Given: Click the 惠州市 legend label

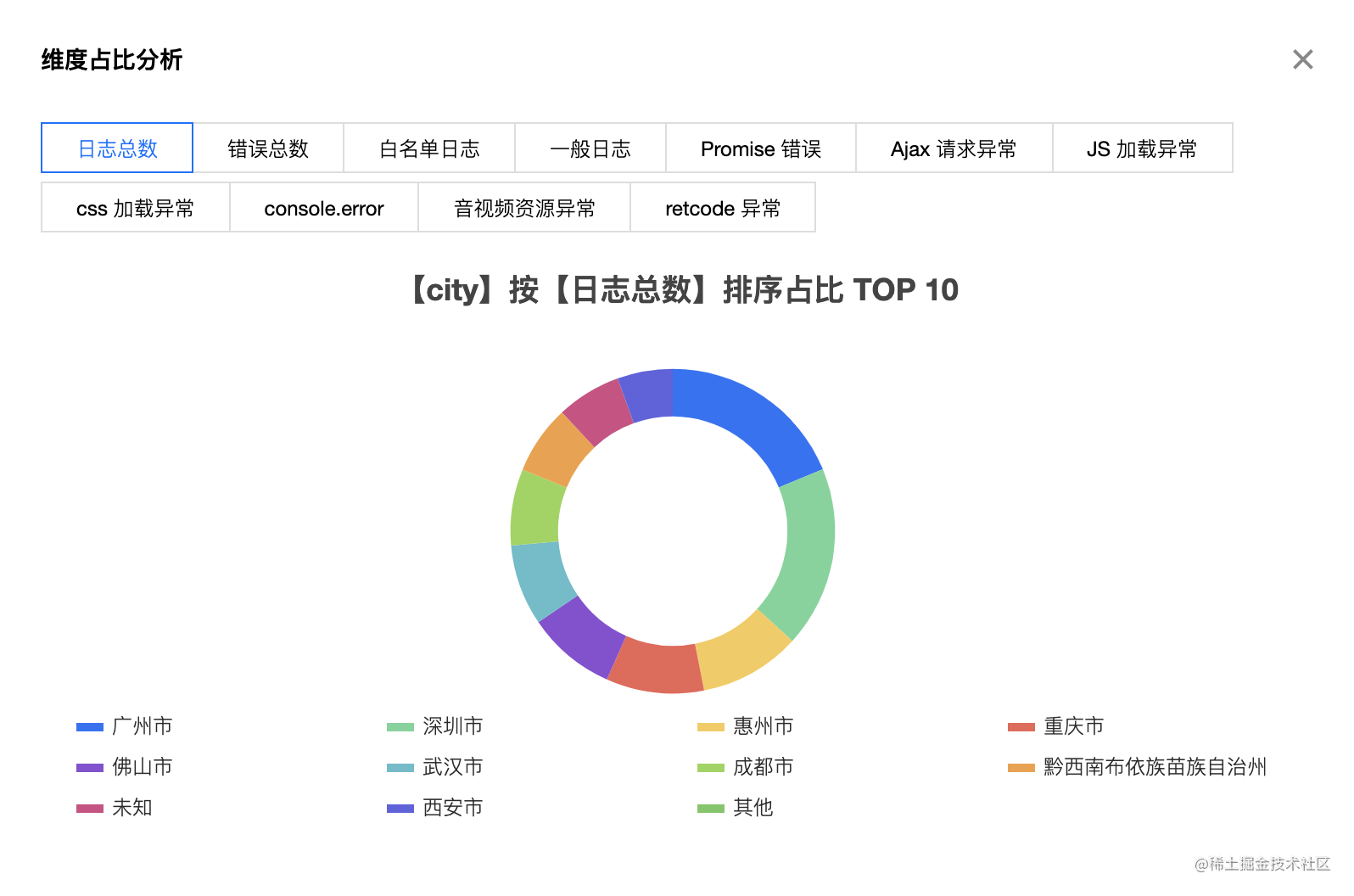Looking at the screenshot, I should 764,726.
